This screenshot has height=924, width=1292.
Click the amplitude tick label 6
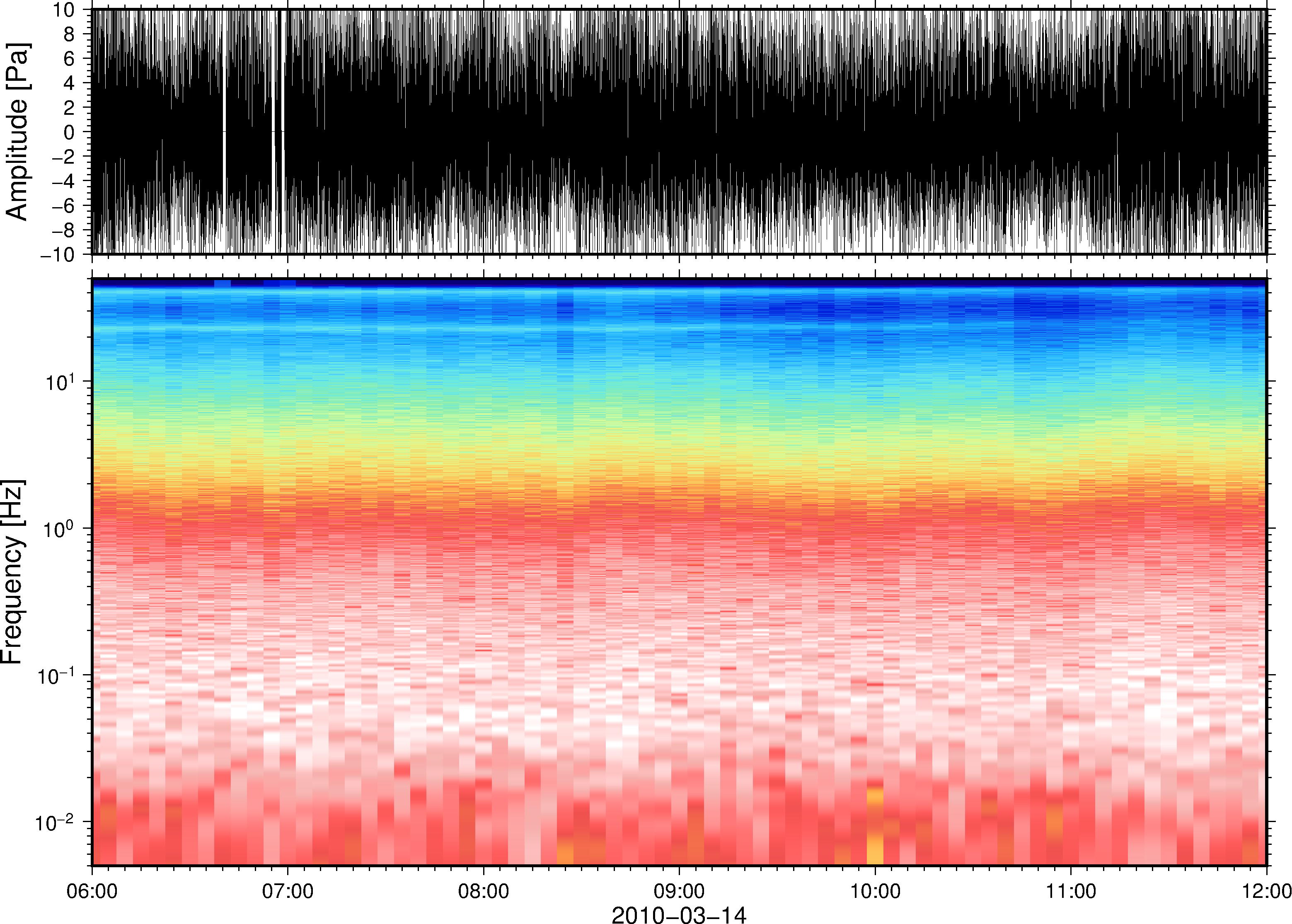(x=69, y=58)
